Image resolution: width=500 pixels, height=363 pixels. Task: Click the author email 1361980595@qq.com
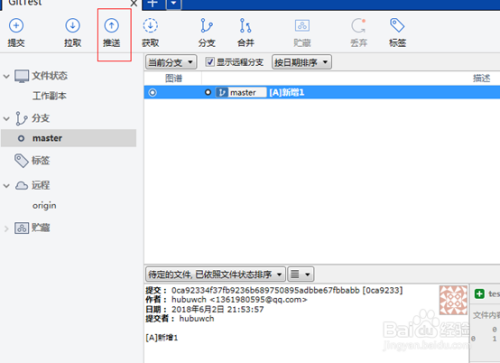(258, 300)
